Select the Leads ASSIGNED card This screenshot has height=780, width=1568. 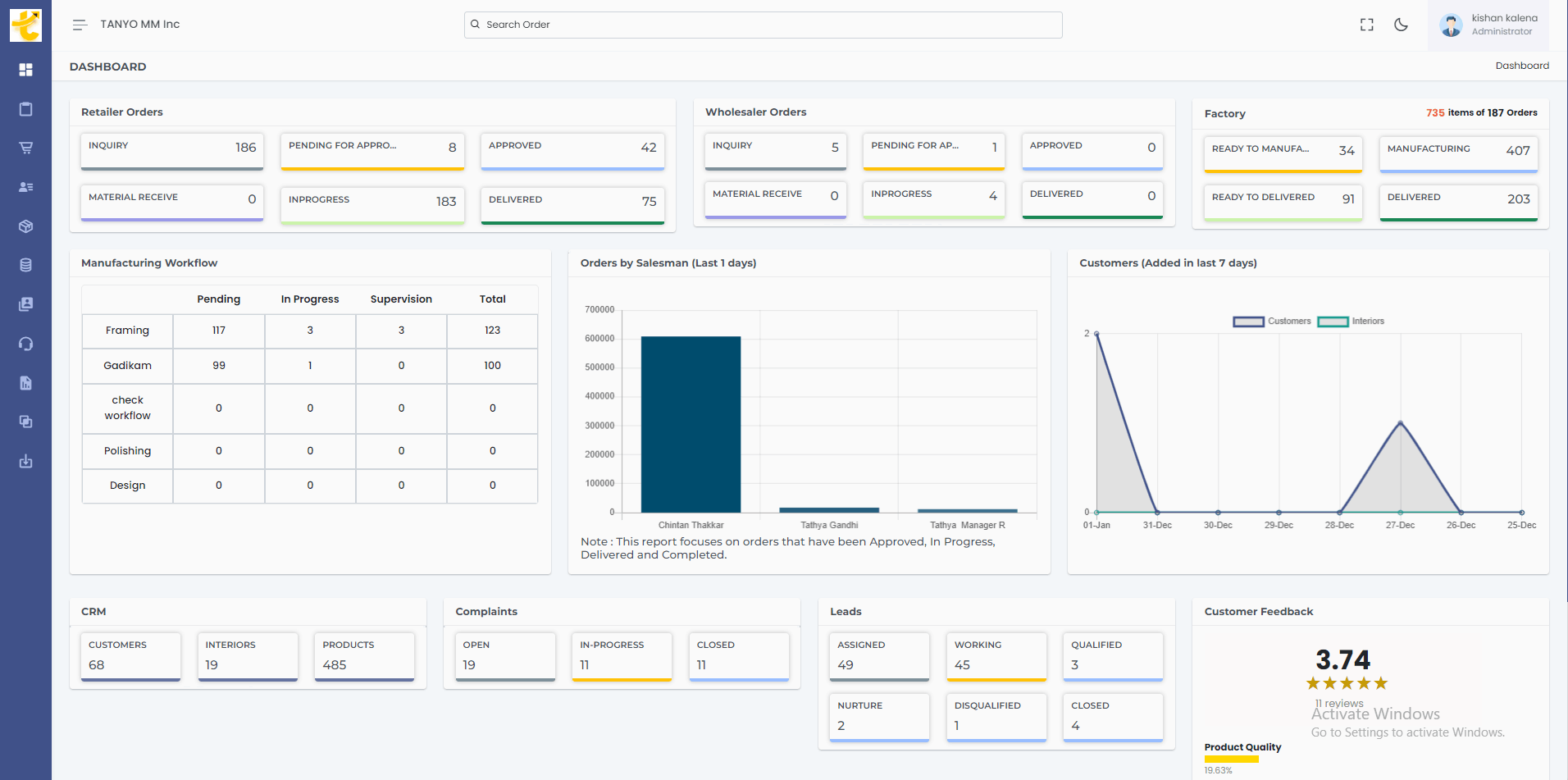click(879, 655)
